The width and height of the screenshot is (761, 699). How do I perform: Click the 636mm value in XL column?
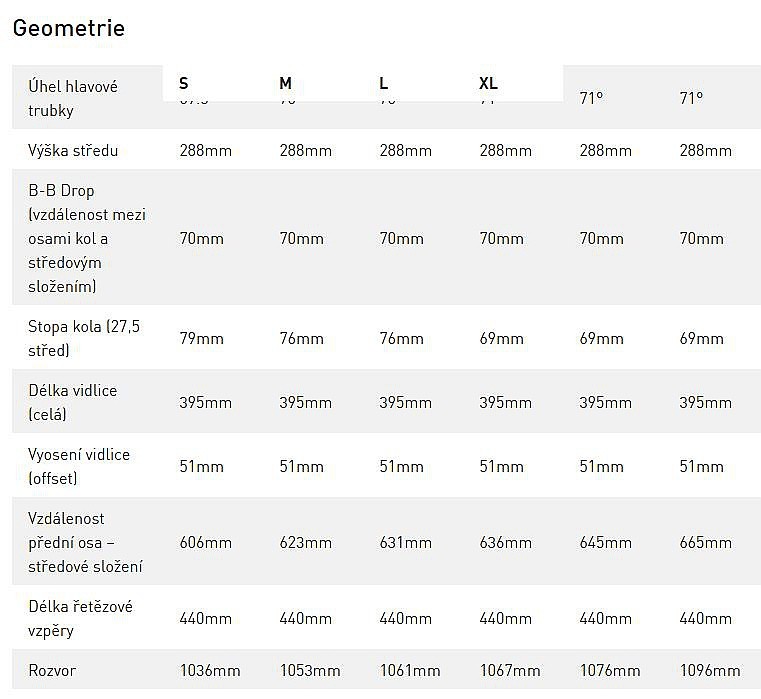click(505, 543)
